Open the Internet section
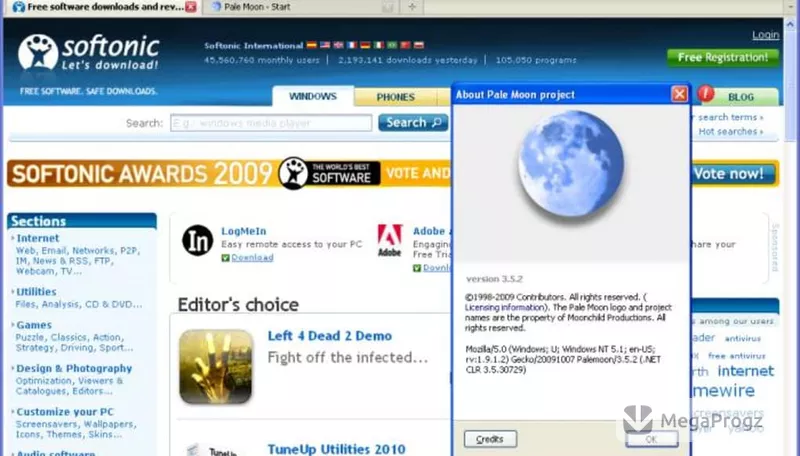 [38, 238]
